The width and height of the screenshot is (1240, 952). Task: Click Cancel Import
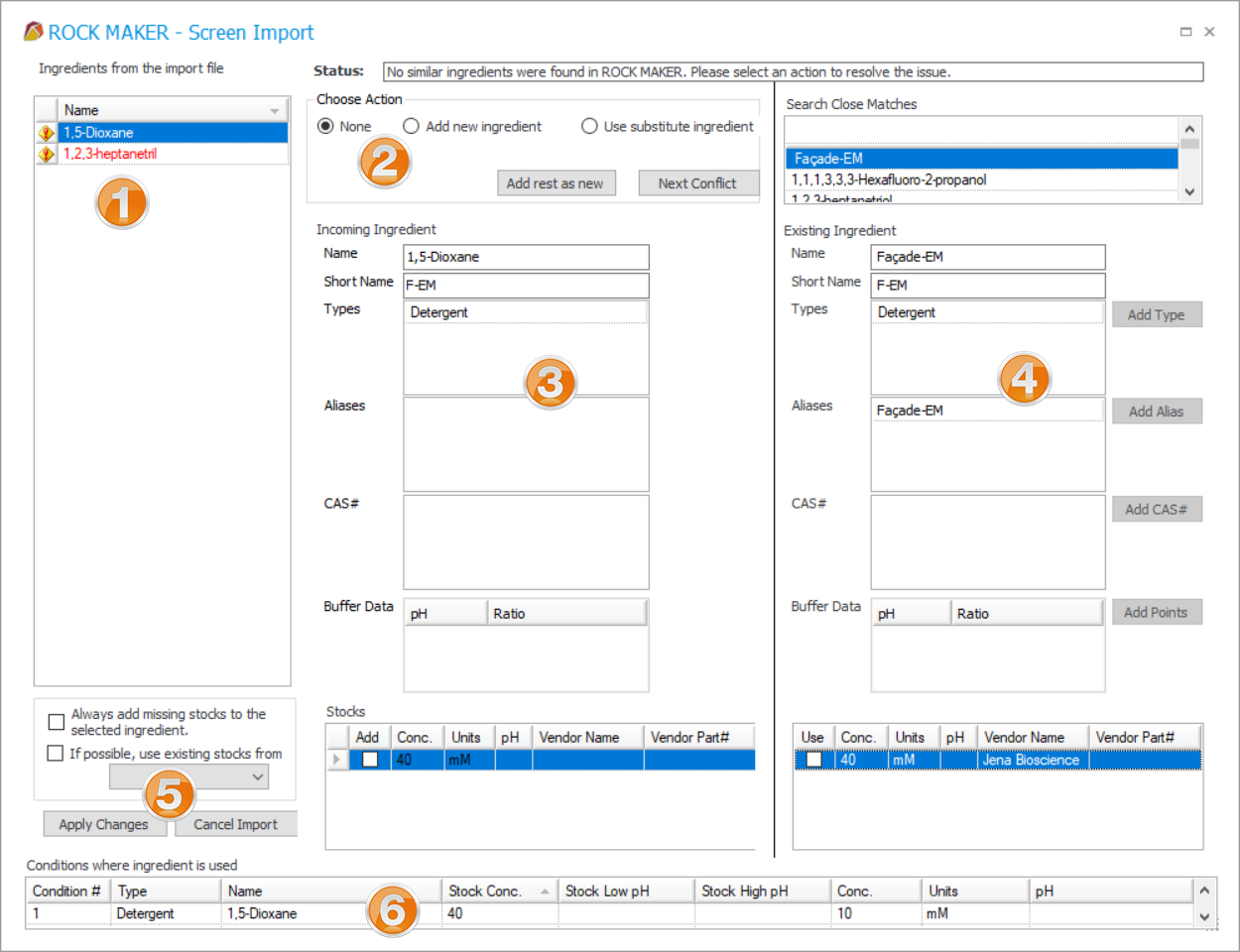tap(235, 823)
